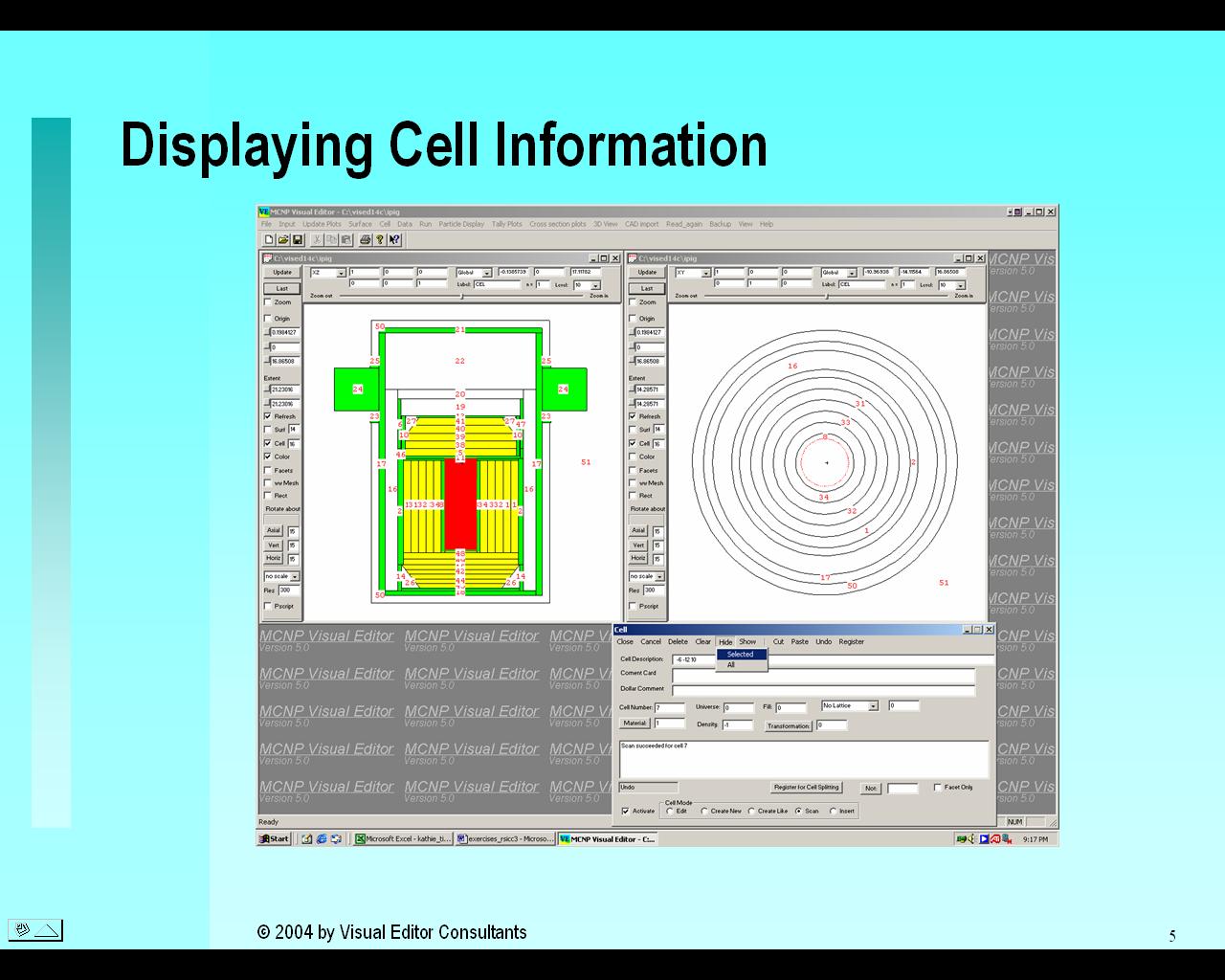The image size is (1225, 980).
Task: Click Last button in right plot
Action: pyautogui.click(x=647, y=288)
